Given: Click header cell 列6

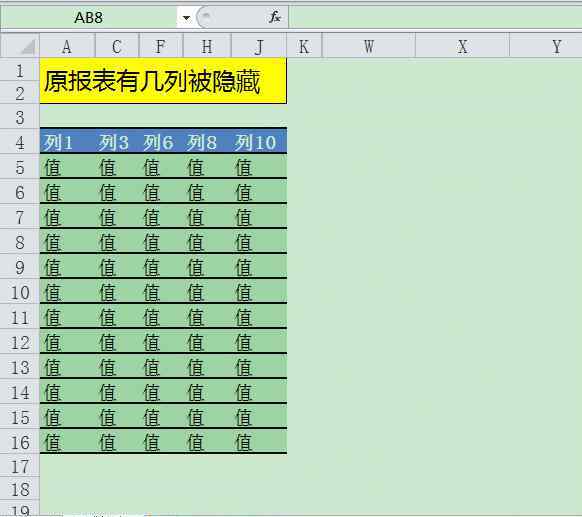Looking at the screenshot, I should pos(161,142).
